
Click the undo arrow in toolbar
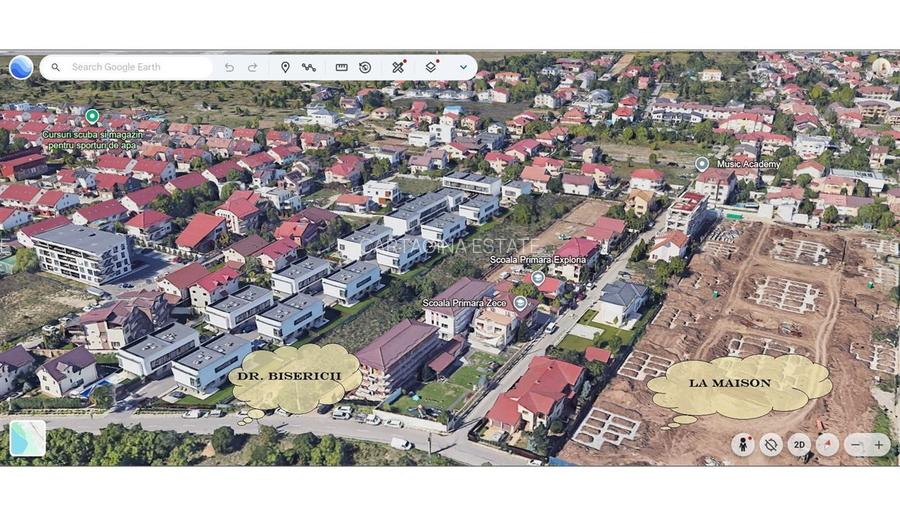pyautogui.click(x=229, y=67)
